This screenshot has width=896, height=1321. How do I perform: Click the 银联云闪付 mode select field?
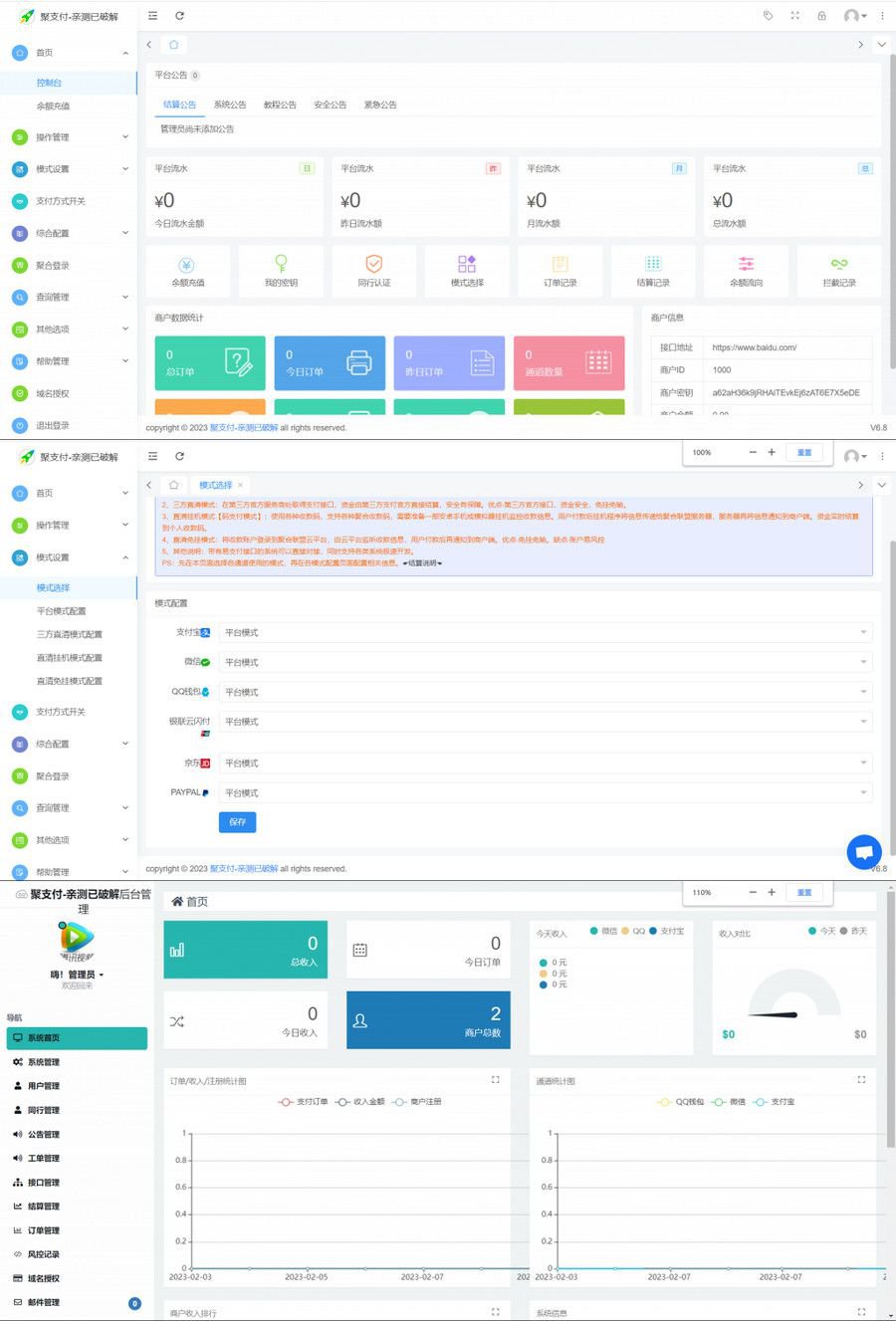tap(544, 722)
